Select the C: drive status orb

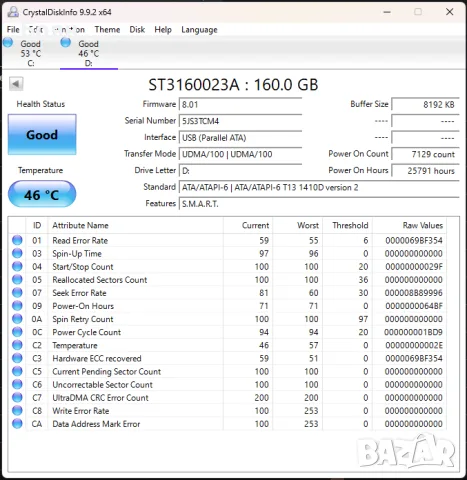8,42
